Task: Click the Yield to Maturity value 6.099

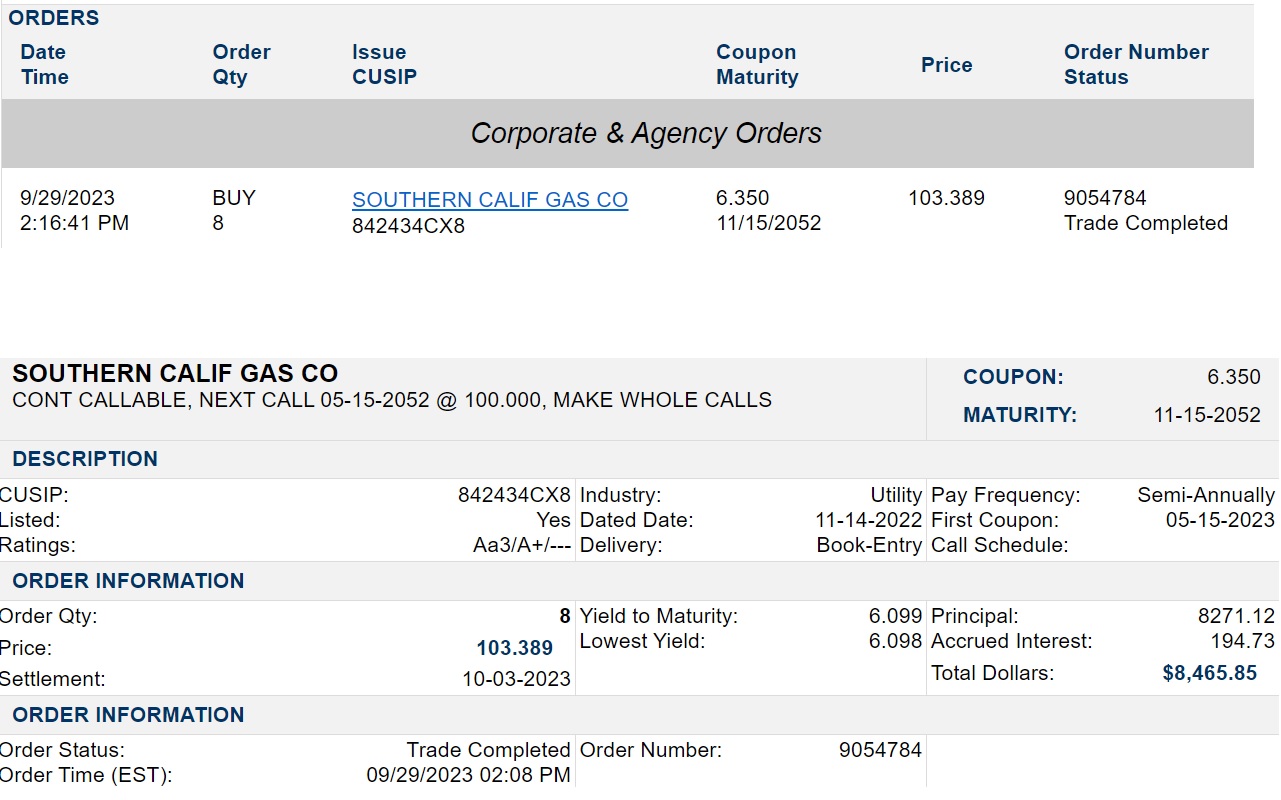Action: tap(895, 616)
